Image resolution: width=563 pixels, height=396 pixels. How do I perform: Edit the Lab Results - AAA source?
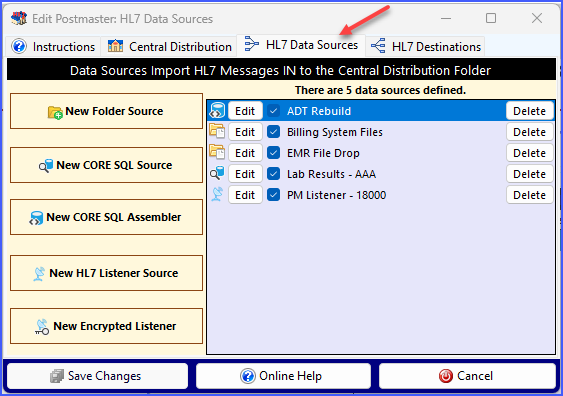pyautogui.click(x=245, y=174)
